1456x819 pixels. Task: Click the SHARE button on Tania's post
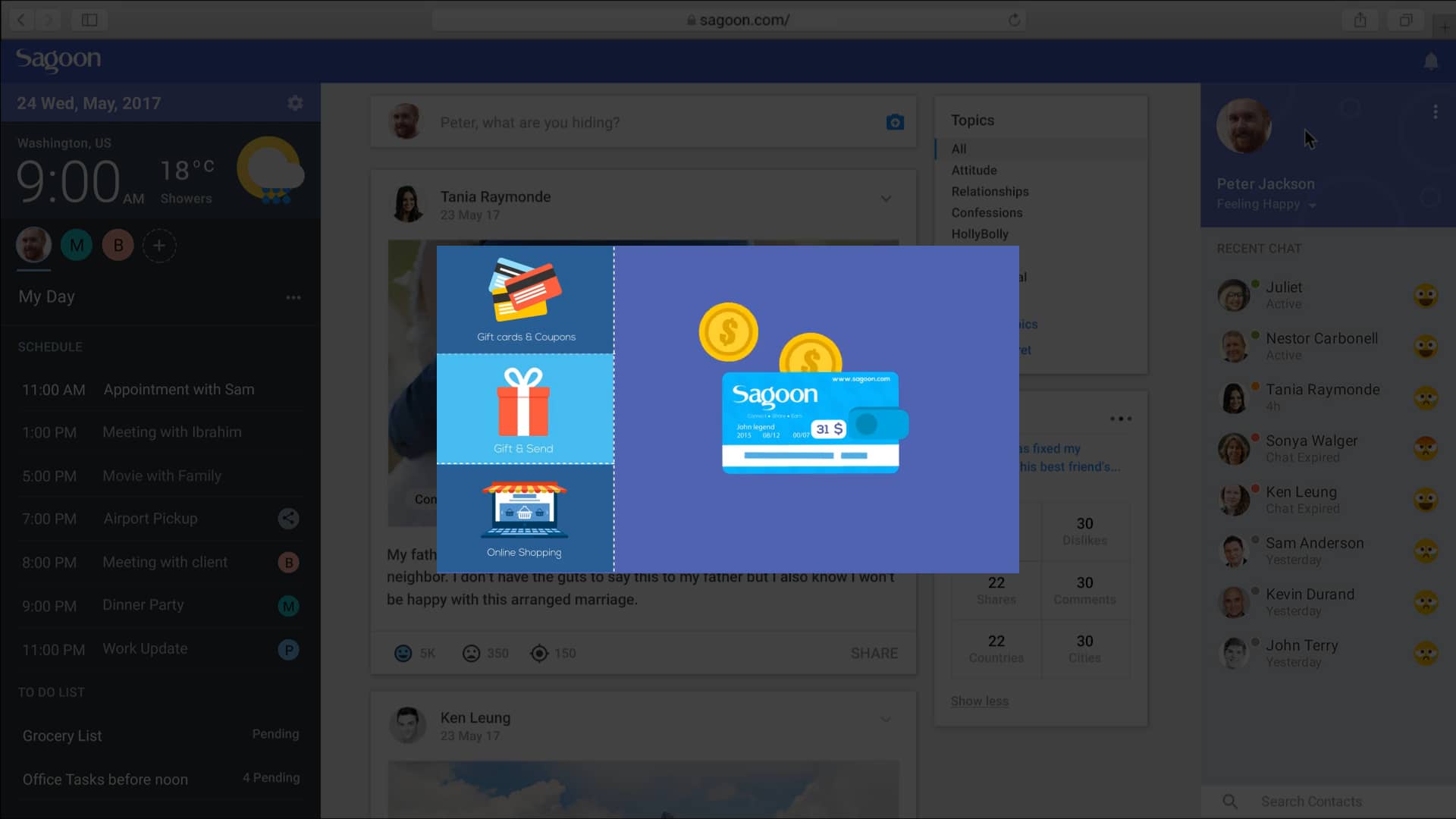click(x=874, y=653)
